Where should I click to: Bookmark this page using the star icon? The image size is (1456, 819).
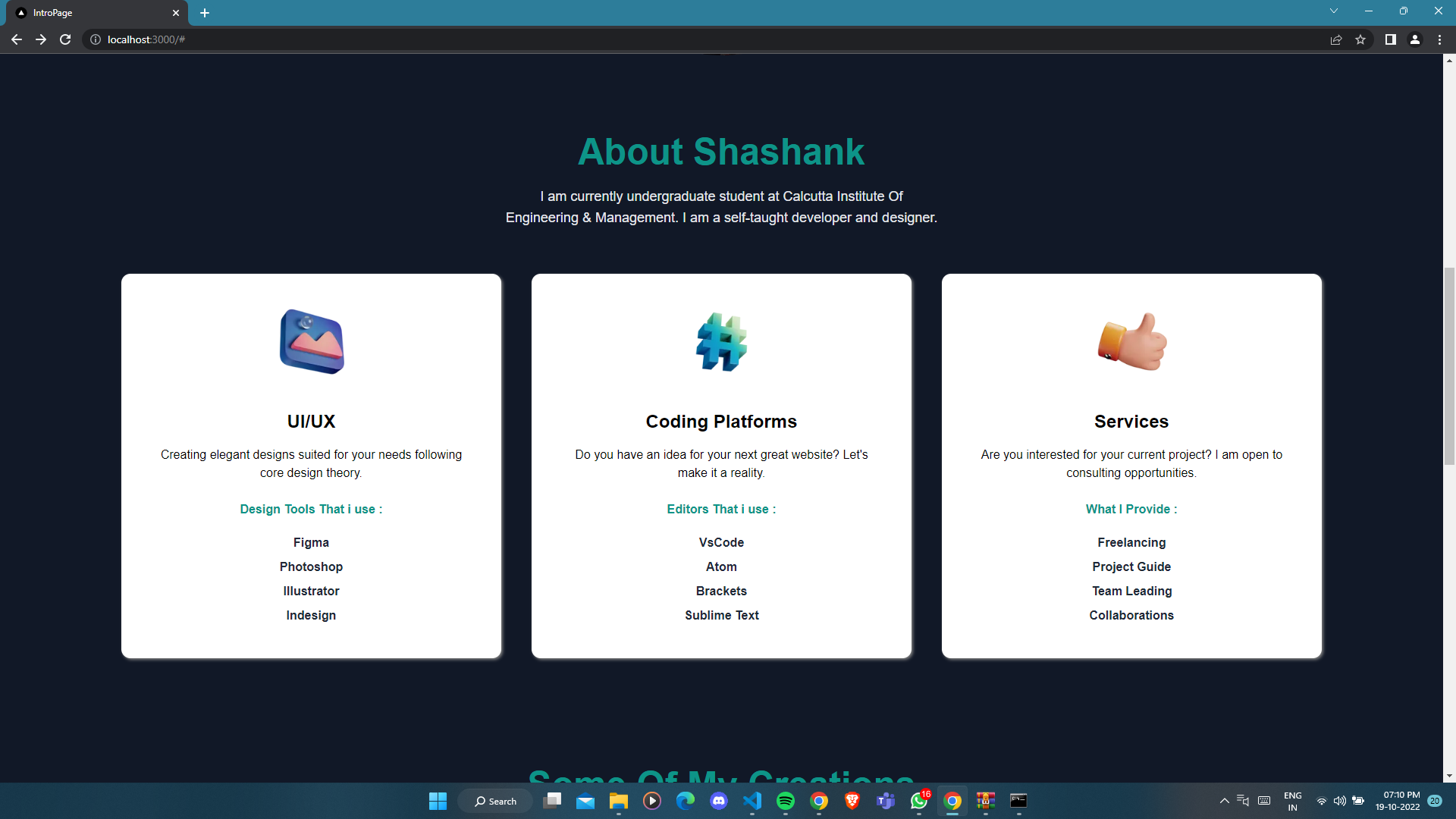[x=1360, y=39]
